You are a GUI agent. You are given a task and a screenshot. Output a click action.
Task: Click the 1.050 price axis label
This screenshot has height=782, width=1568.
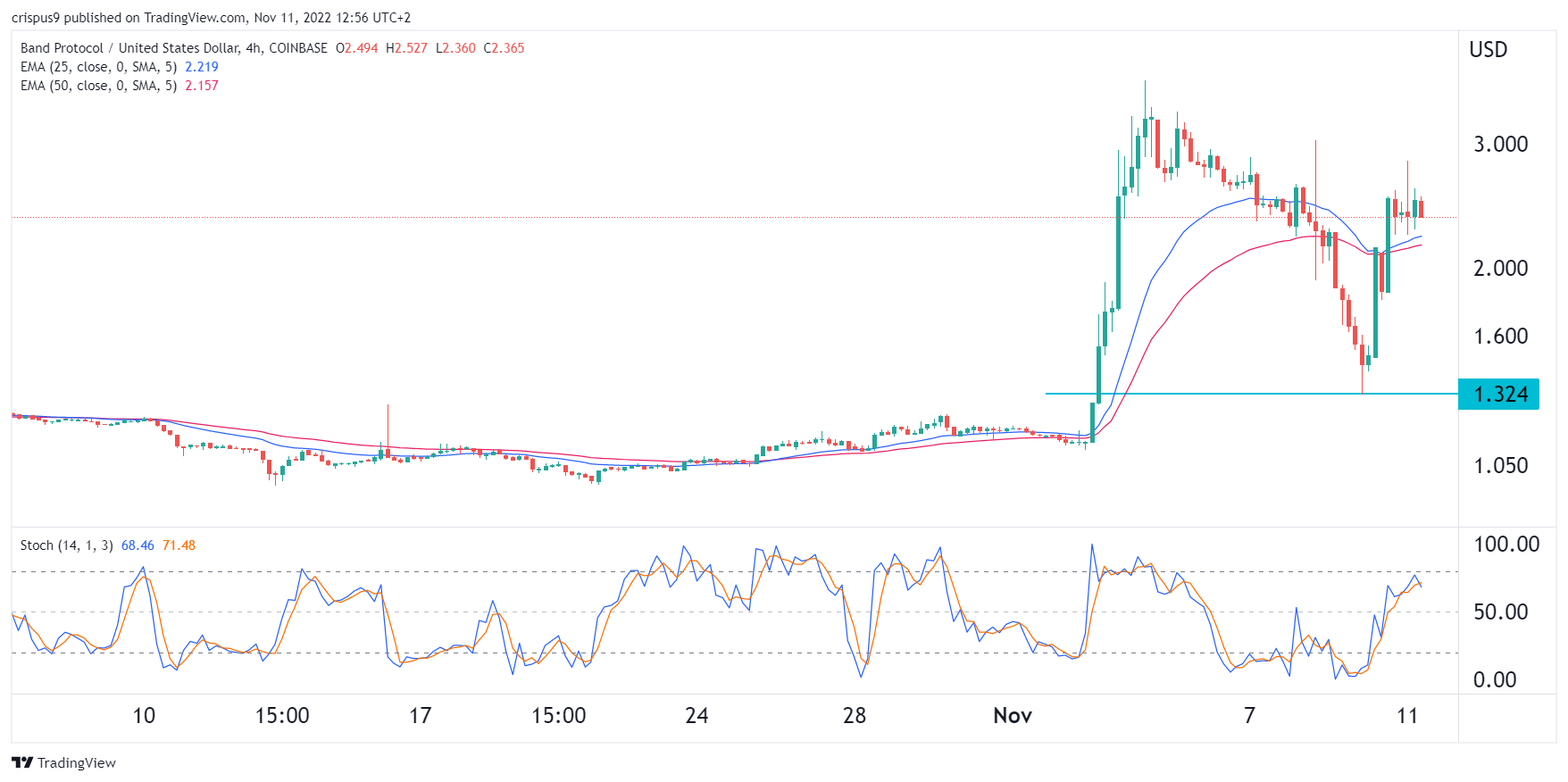(1500, 465)
